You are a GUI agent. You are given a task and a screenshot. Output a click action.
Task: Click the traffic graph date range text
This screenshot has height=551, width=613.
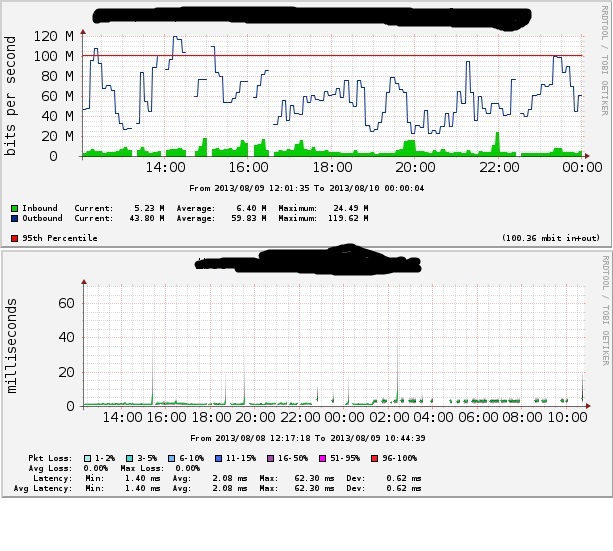[306, 188]
